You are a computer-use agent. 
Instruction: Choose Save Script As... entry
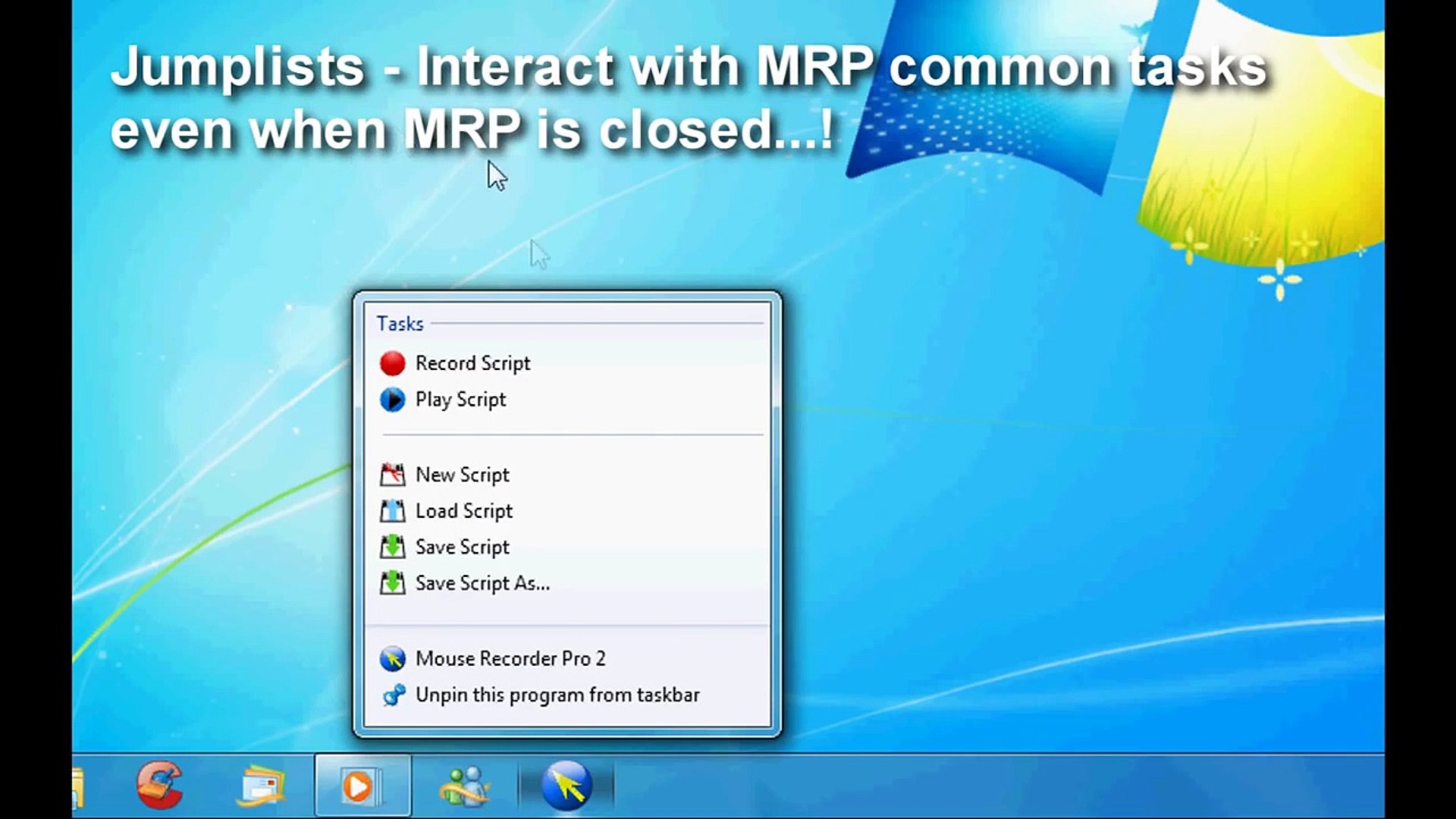point(566,583)
